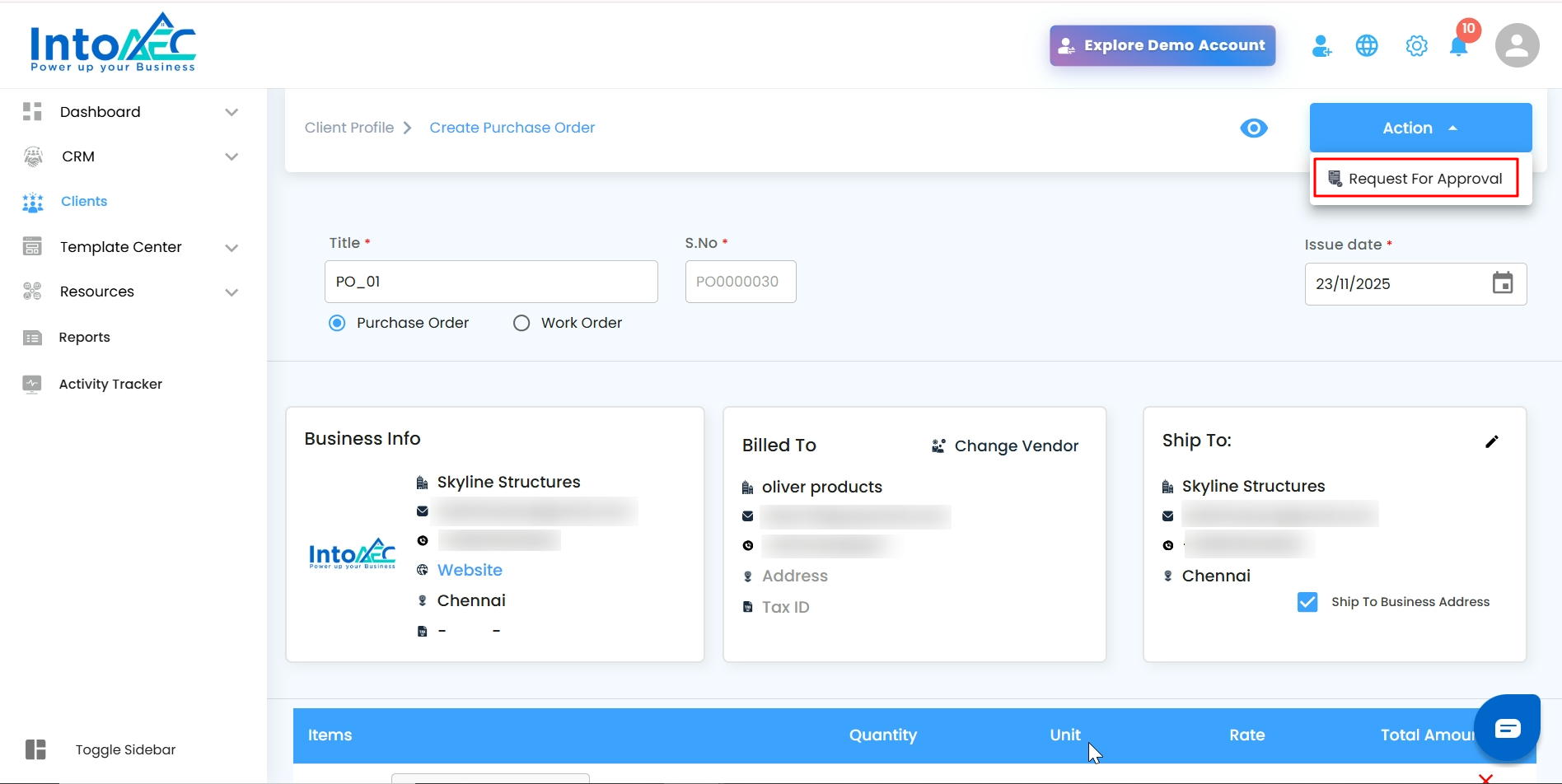Click the oliver products vendor name
This screenshot has height=784, width=1562.
[821, 488]
